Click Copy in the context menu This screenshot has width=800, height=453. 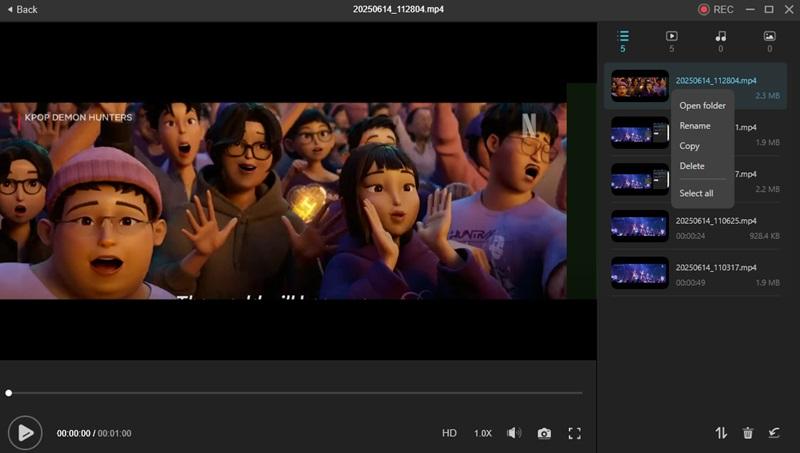pyautogui.click(x=690, y=146)
